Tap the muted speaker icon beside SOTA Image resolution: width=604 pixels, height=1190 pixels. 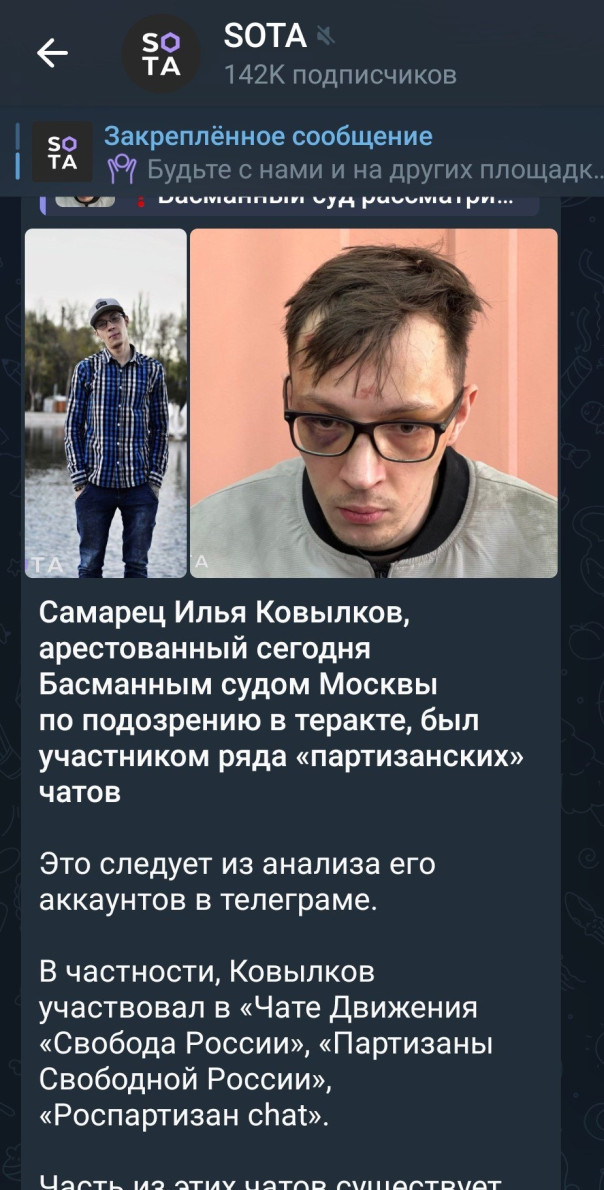[326, 35]
